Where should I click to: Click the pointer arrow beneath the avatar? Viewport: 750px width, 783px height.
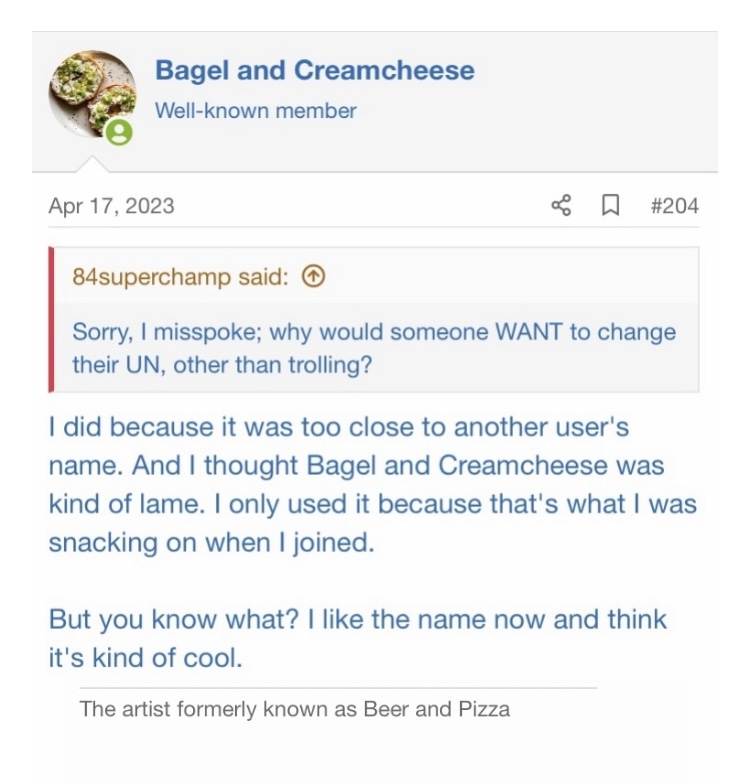pyautogui.click(x=92, y=164)
